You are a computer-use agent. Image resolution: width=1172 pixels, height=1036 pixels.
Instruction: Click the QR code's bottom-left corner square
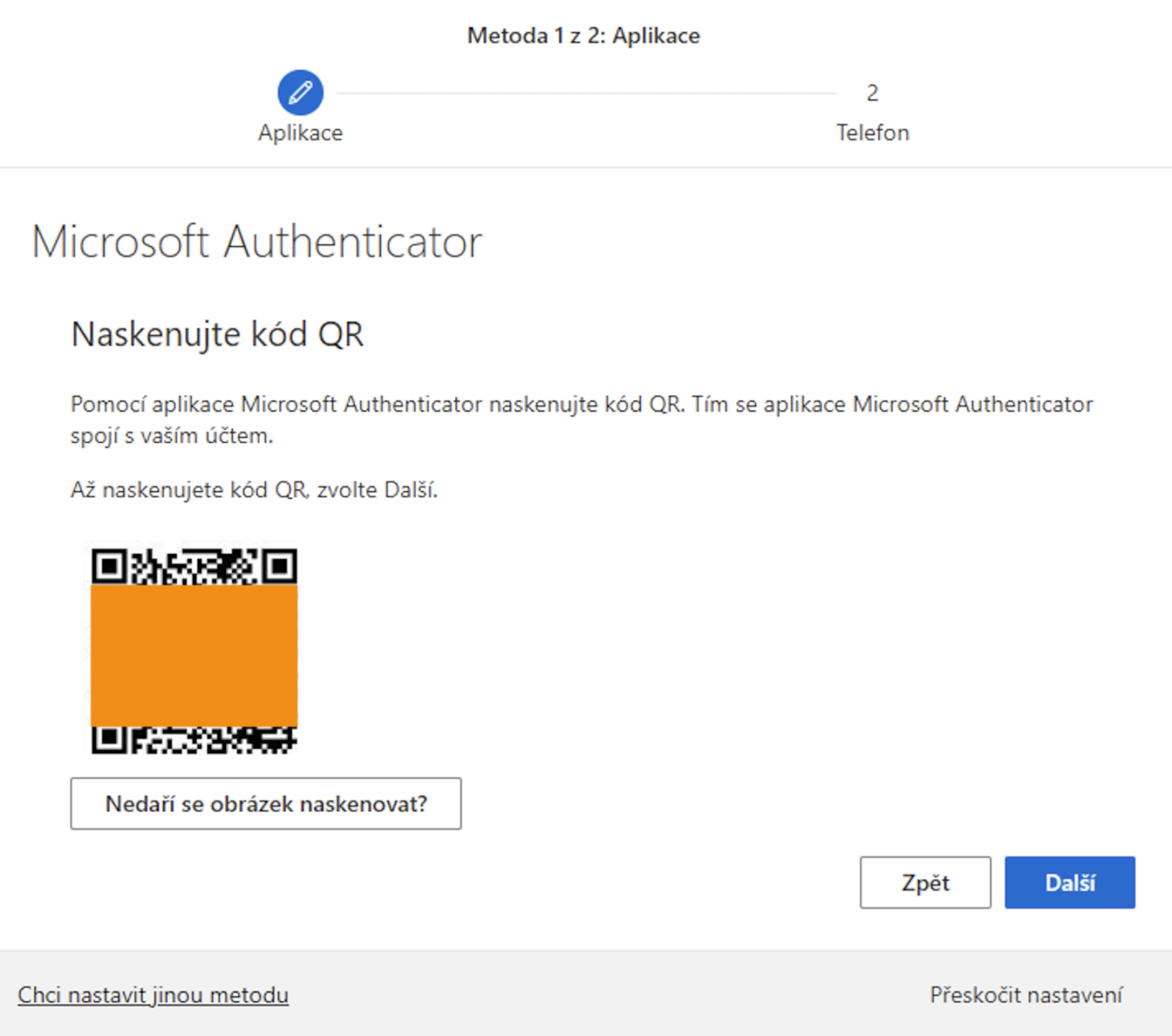(109, 739)
